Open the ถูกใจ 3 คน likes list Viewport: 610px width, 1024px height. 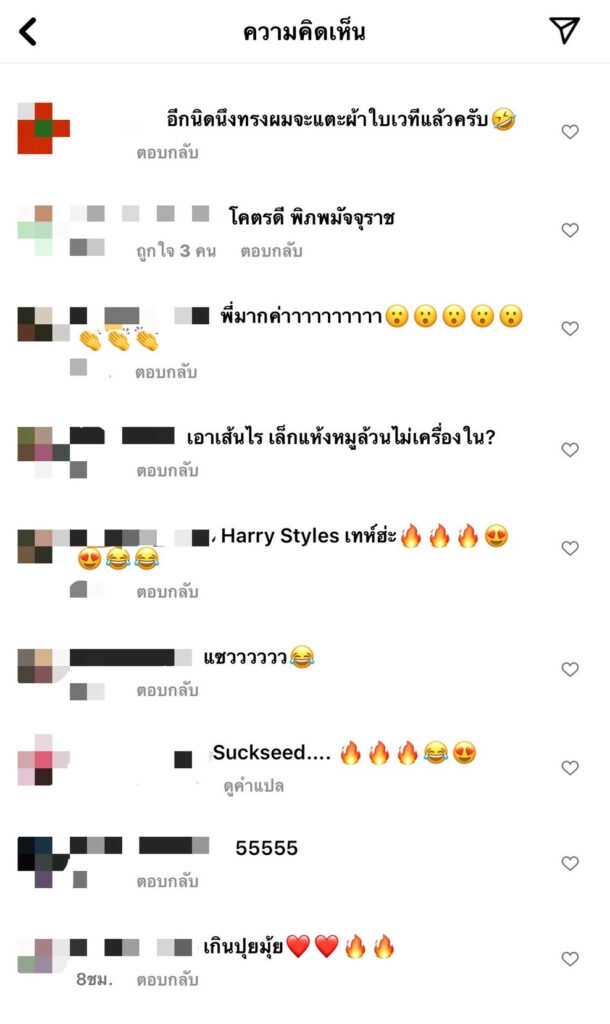176,251
